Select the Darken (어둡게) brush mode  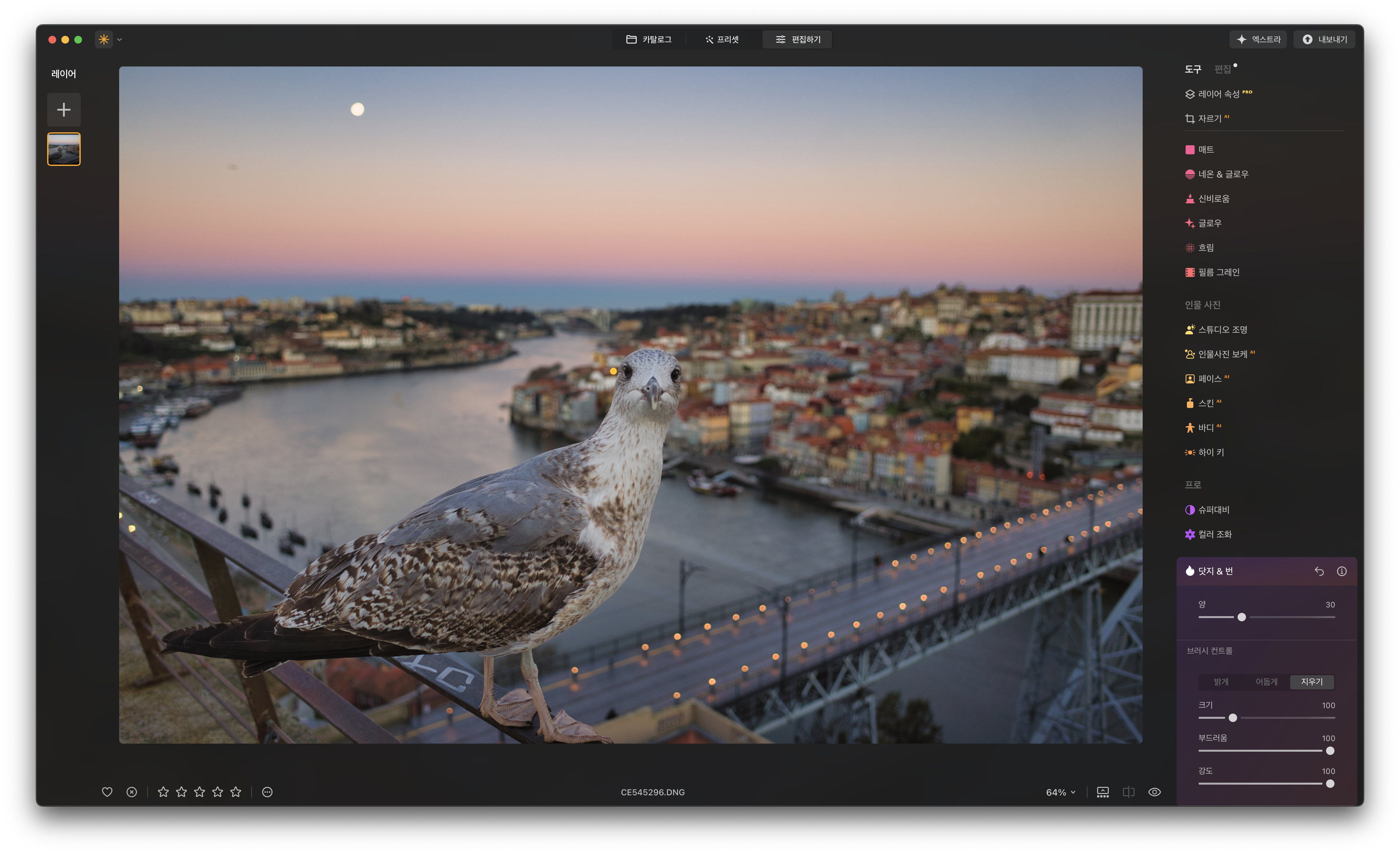click(x=1266, y=681)
